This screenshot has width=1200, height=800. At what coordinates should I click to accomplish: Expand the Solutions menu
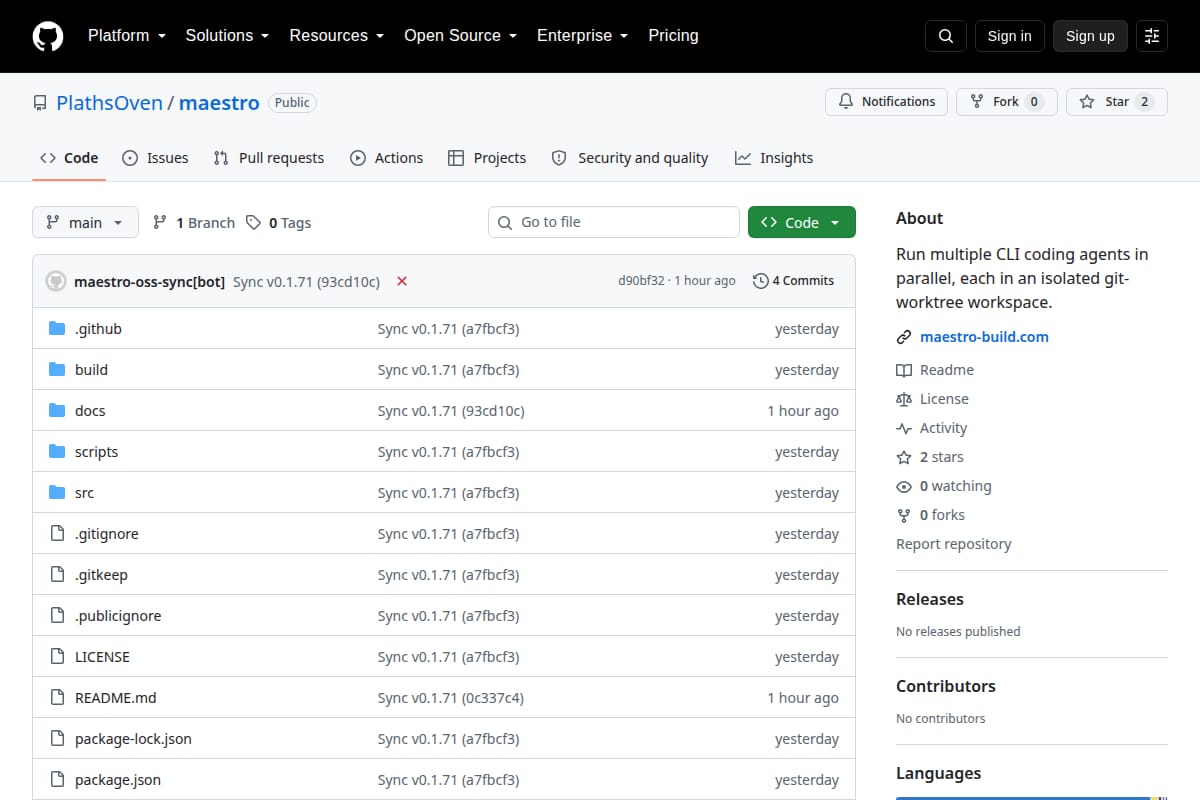point(227,36)
